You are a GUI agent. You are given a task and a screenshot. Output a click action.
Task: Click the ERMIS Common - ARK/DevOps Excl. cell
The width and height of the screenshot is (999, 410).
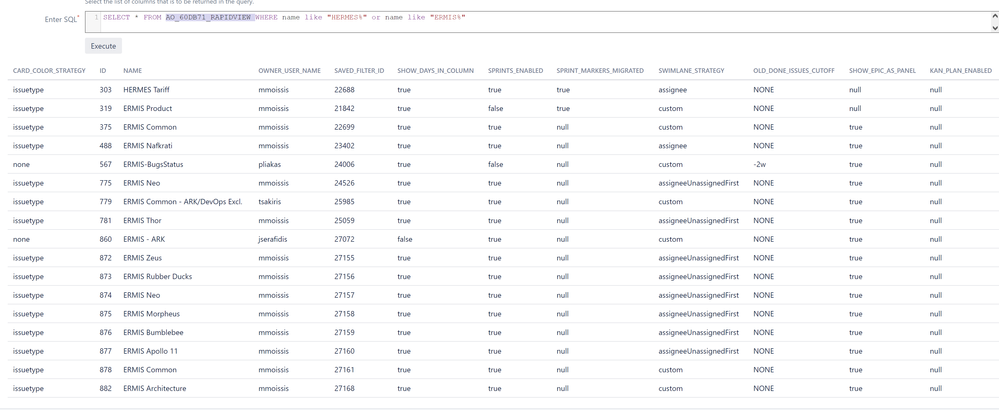click(183, 202)
